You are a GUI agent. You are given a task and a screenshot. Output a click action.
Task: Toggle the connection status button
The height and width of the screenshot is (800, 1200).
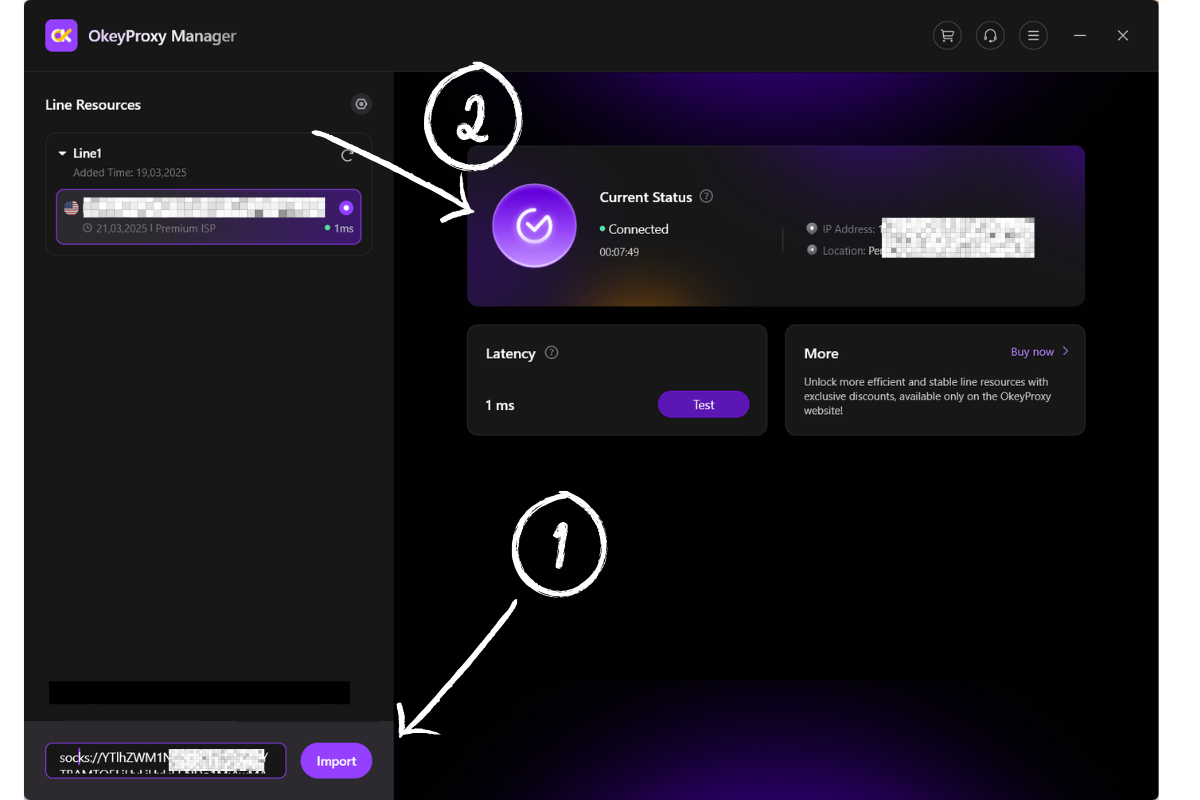pos(534,226)
